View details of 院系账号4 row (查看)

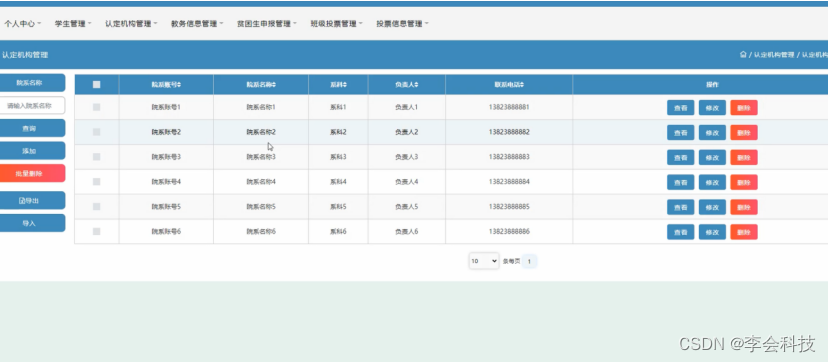coord(680,182)
